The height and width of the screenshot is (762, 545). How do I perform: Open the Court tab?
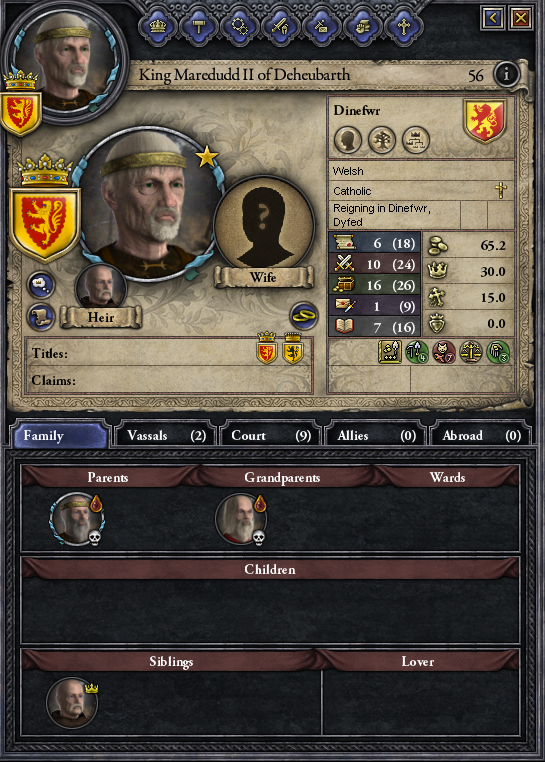tap(270, 435)
